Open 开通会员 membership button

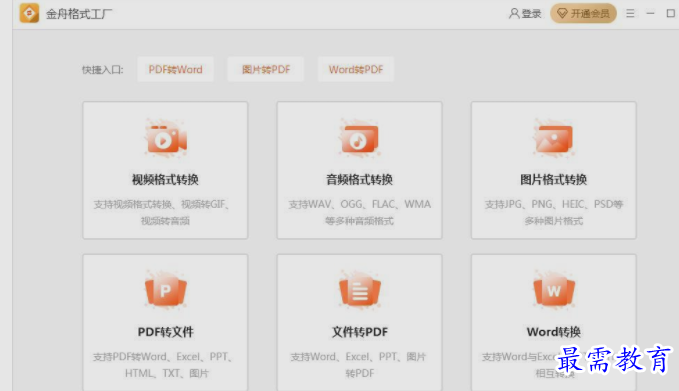(x=583, y=13)
